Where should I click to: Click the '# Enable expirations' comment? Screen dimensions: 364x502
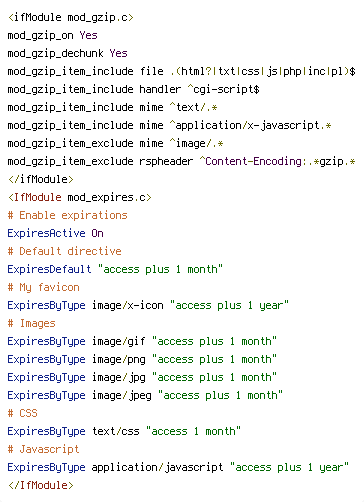click(x=67, y=215)
